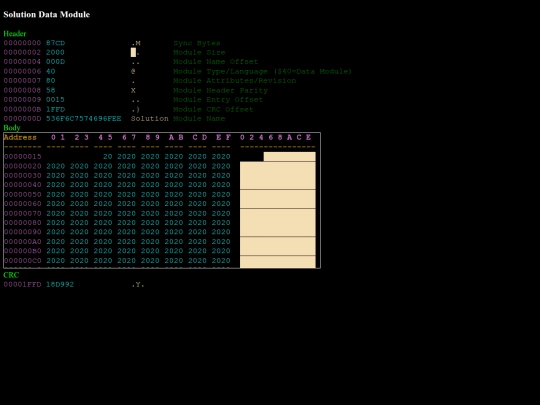Select the 18D992 CRC value

click(60, 284)
